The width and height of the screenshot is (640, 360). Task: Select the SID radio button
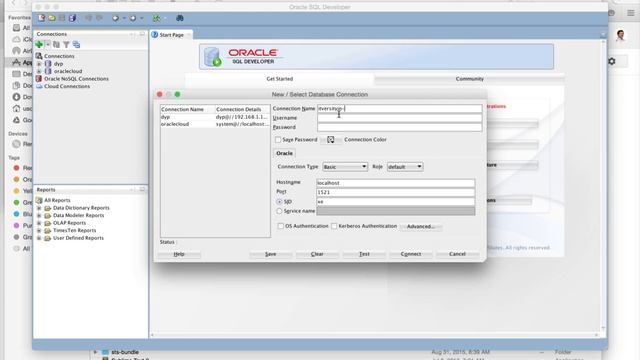(279, 202)
